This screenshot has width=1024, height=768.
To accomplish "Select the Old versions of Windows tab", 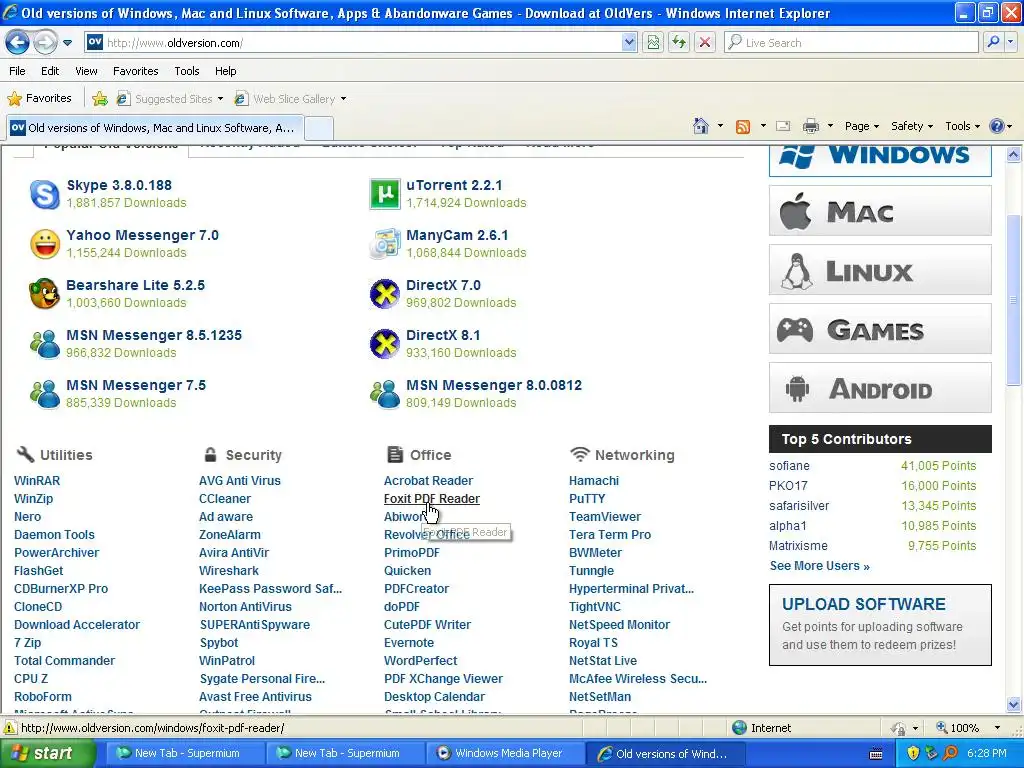I will 155,128.
